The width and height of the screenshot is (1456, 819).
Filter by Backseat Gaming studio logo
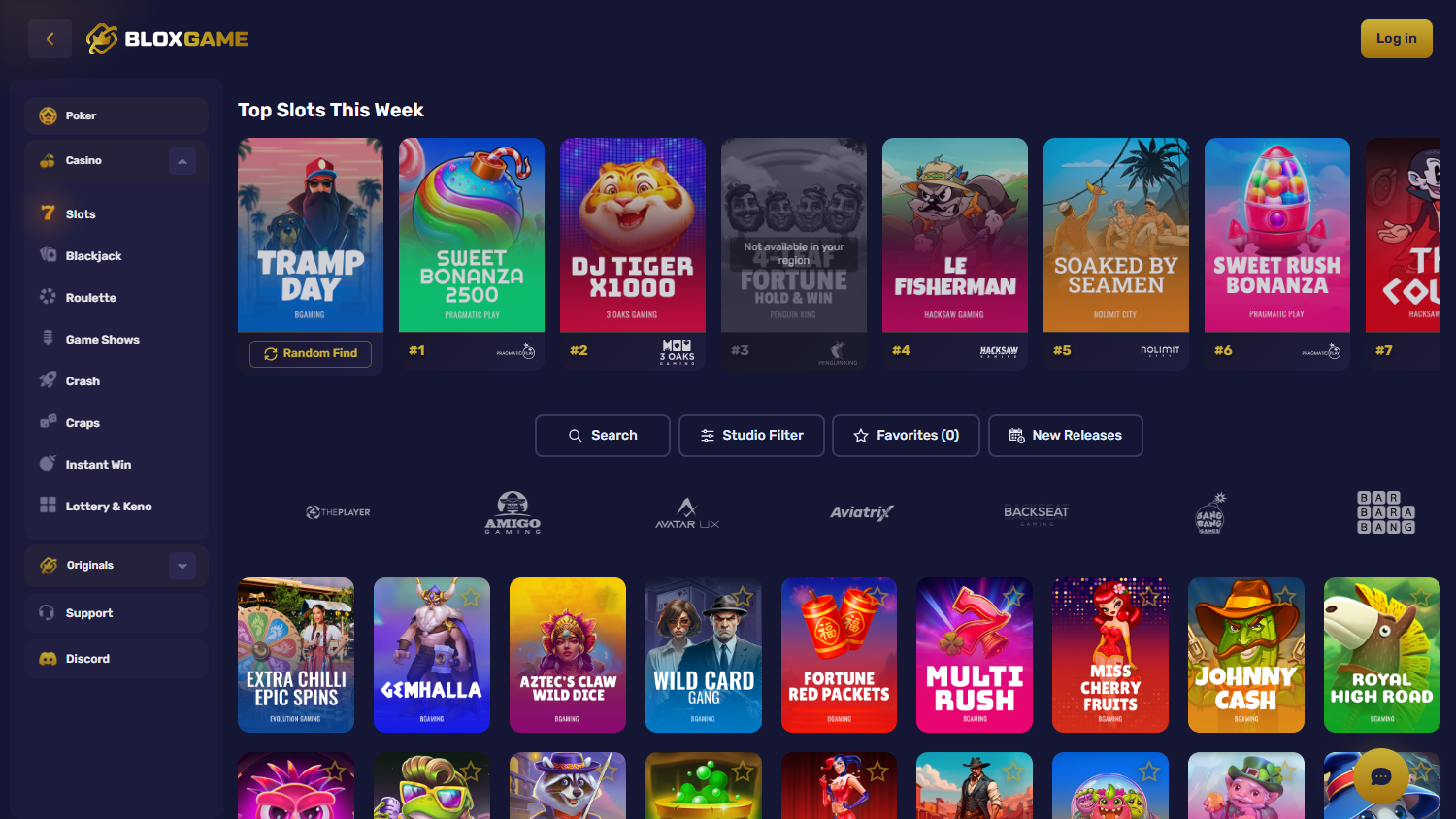1037,513
